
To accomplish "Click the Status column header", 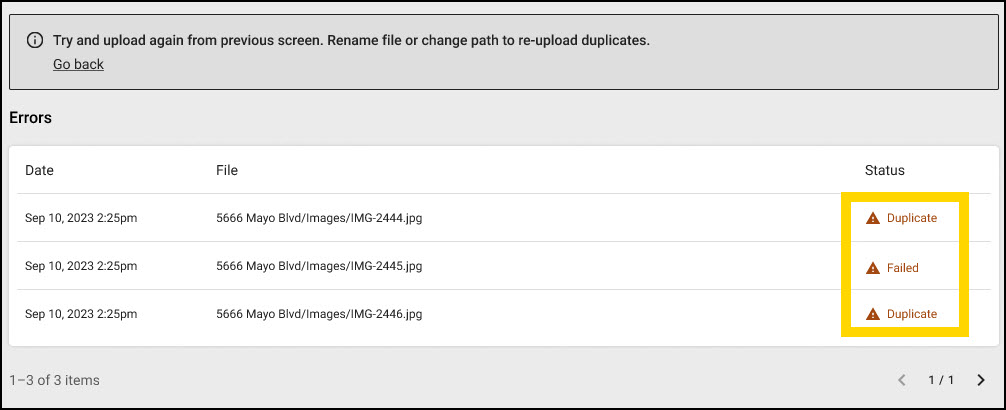I will tap(884, 171).
